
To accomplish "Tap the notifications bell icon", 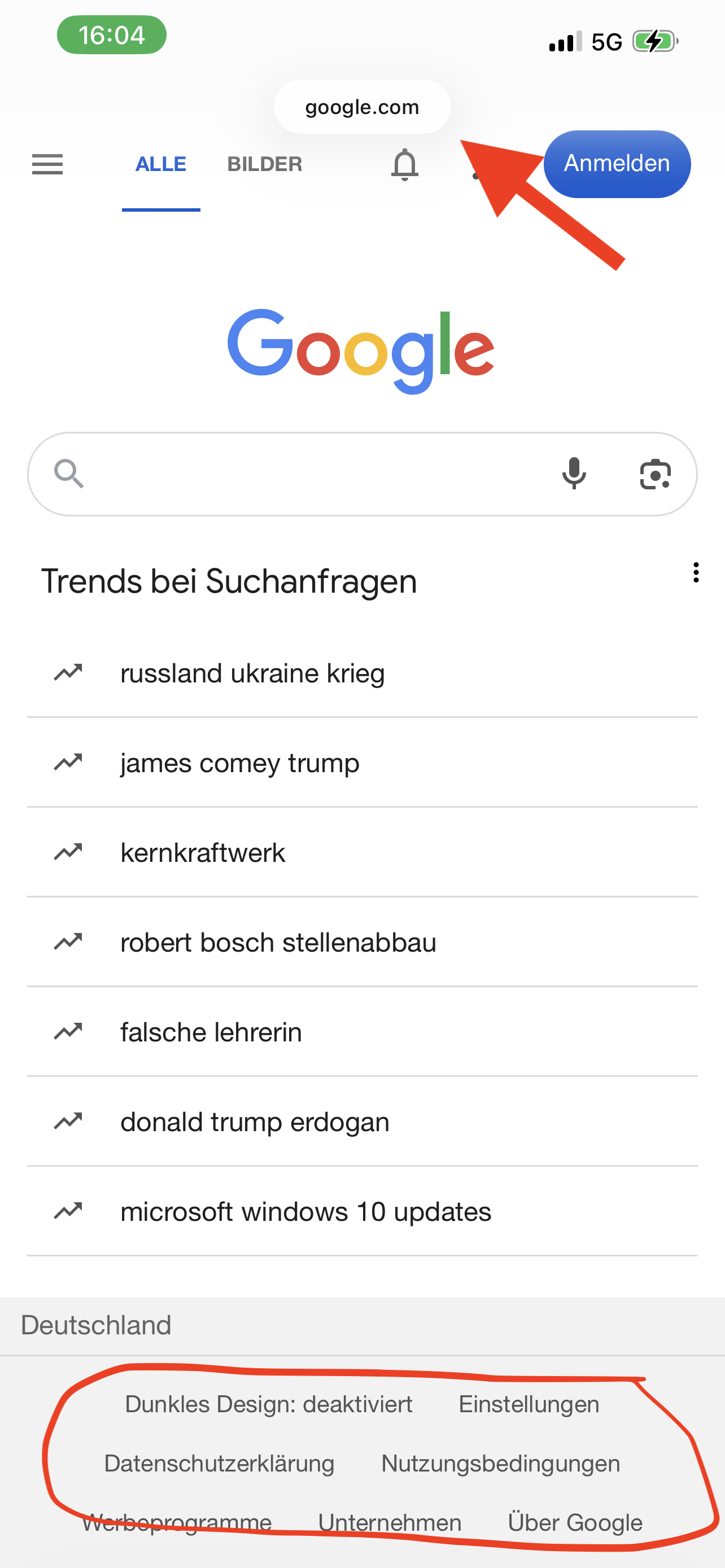I will tap(405, 164).
